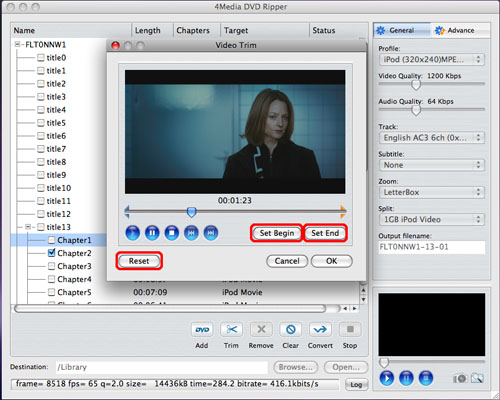Image resolution: width=500 pixels, height=400 pixels.
Task: Collapse the FLT0NNW1 disc tree node
Action: (x=17, y=44)
